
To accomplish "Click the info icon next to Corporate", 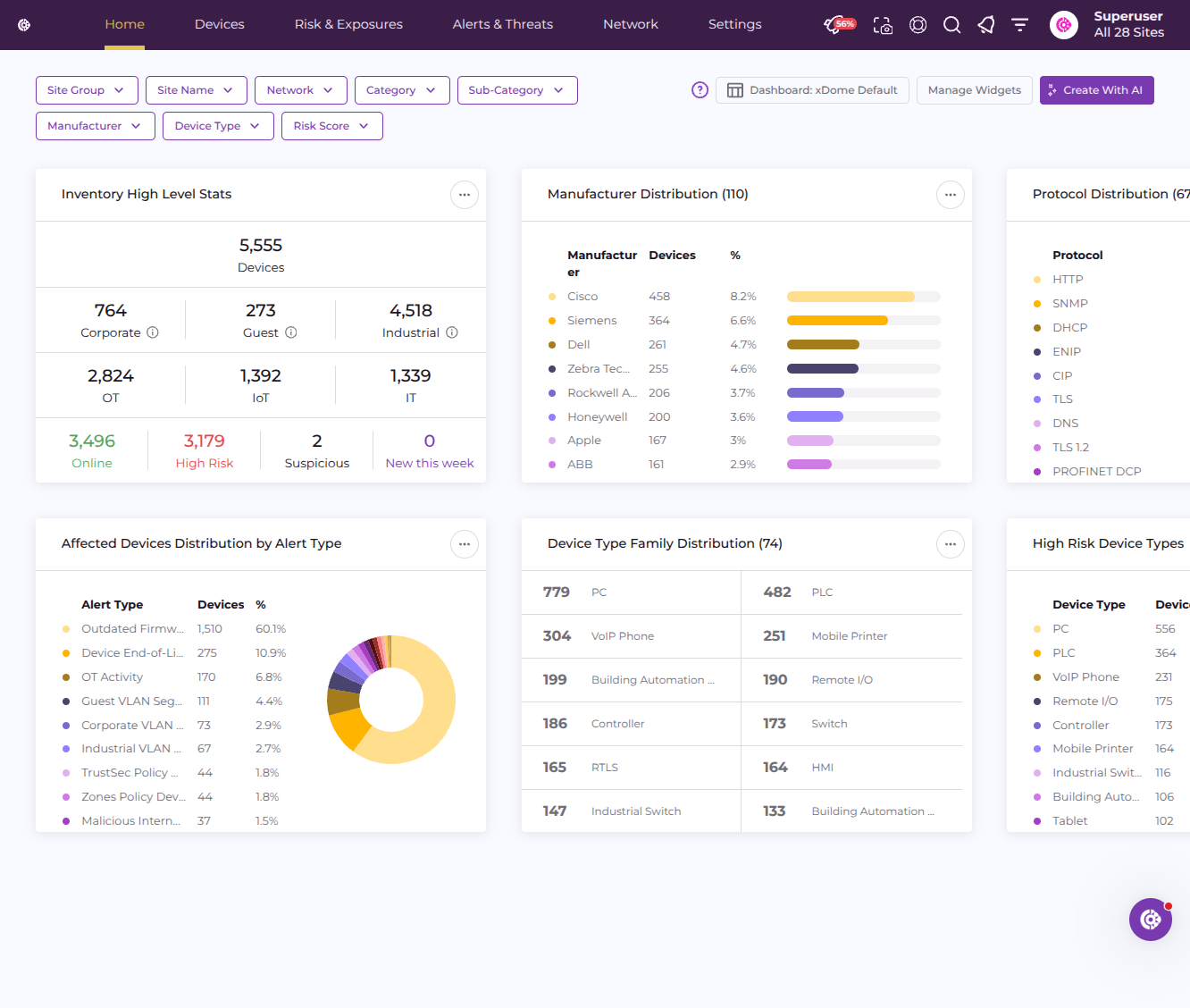I will click(153, 332).
